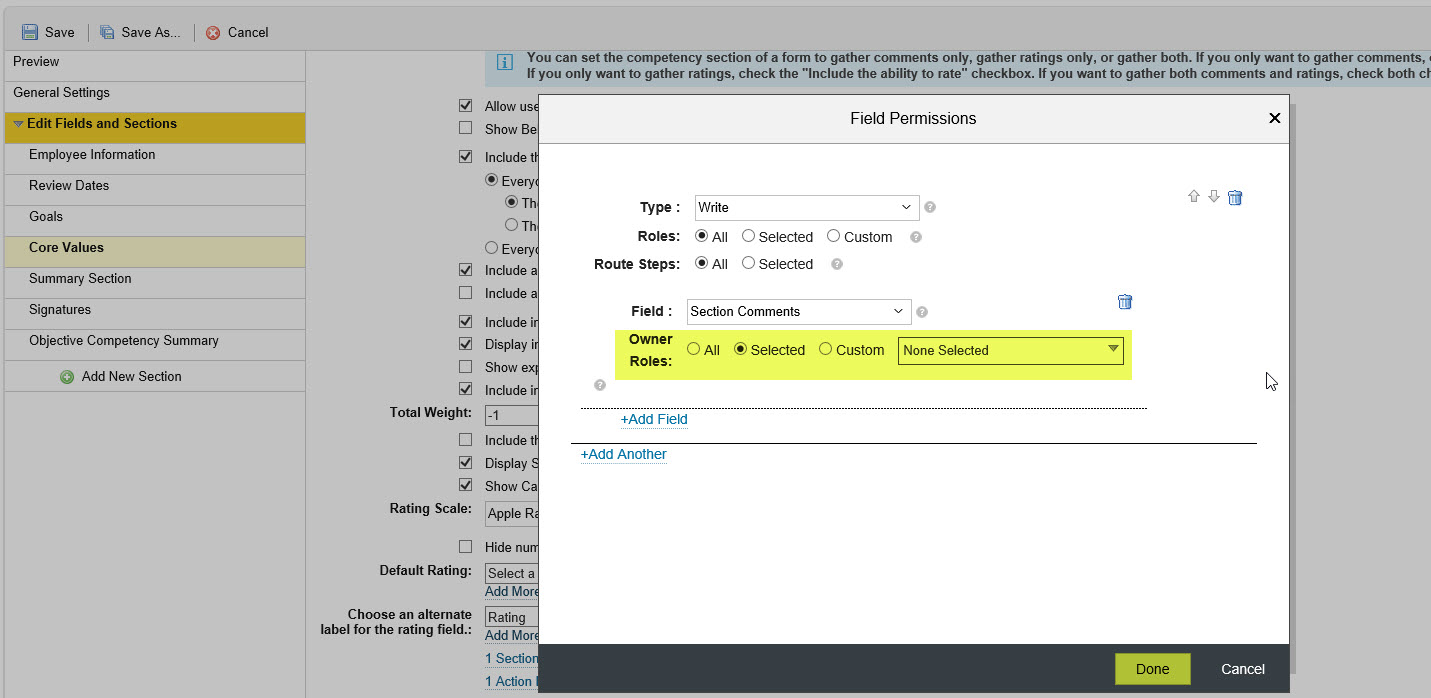Select All radio for Owner Roles
1431x698 pixels.
coord(693,349)
